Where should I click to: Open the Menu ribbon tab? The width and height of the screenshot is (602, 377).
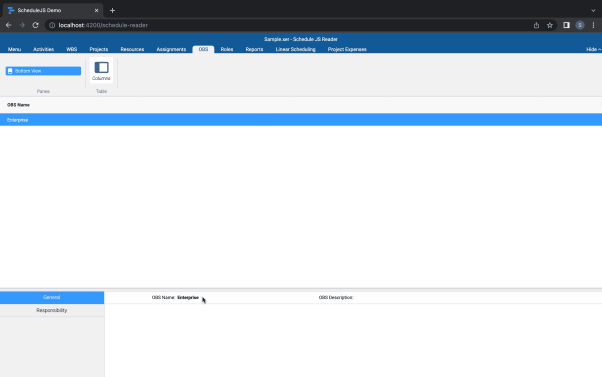pos(15,49)
